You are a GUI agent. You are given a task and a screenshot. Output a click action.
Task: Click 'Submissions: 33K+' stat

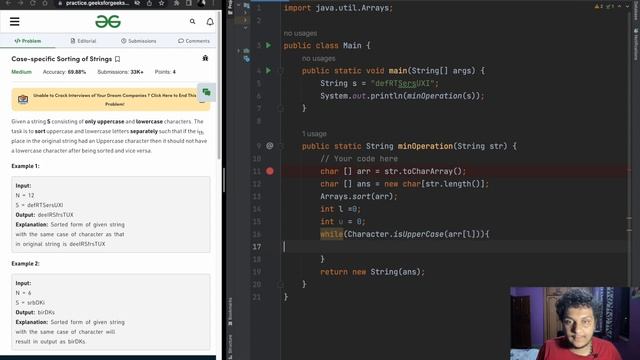[x=120, y=72]
